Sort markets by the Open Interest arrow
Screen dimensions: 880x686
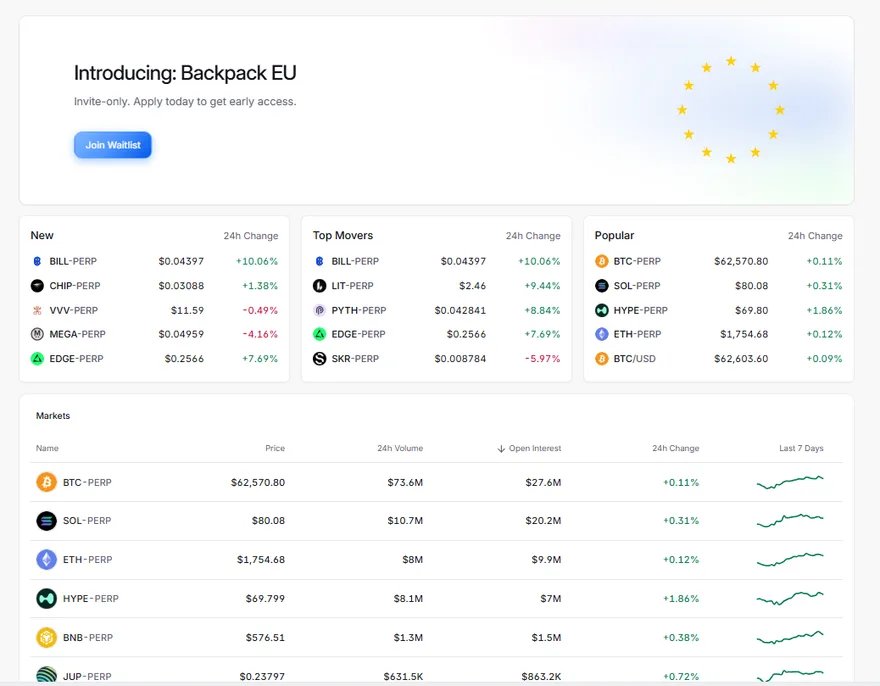coord(501,449)
